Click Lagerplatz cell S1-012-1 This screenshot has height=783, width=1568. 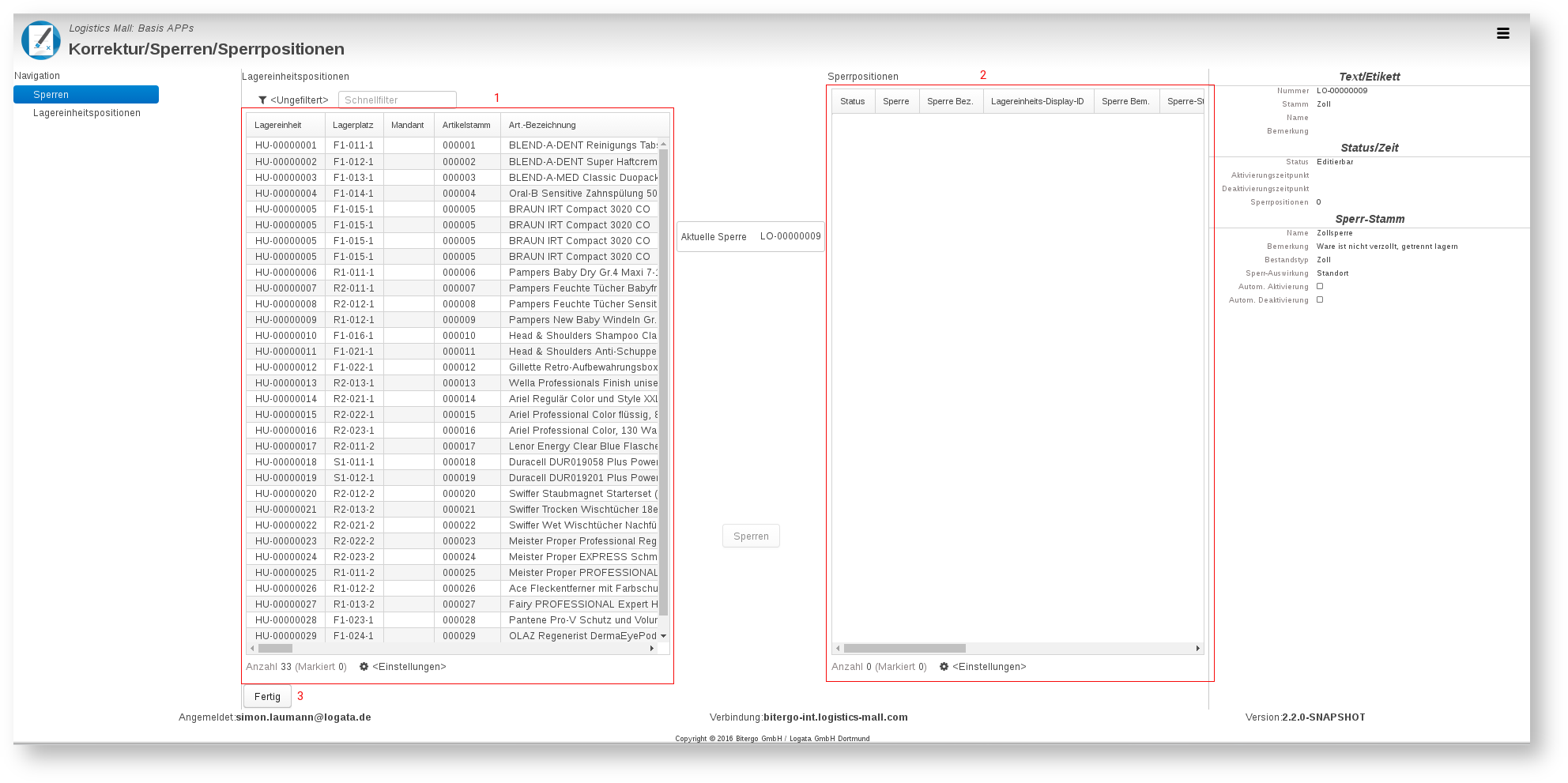click(x=353, y=477)
